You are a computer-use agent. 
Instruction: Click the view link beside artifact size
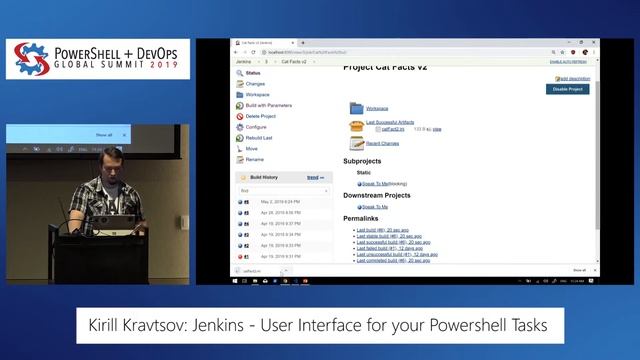point(437,129)
